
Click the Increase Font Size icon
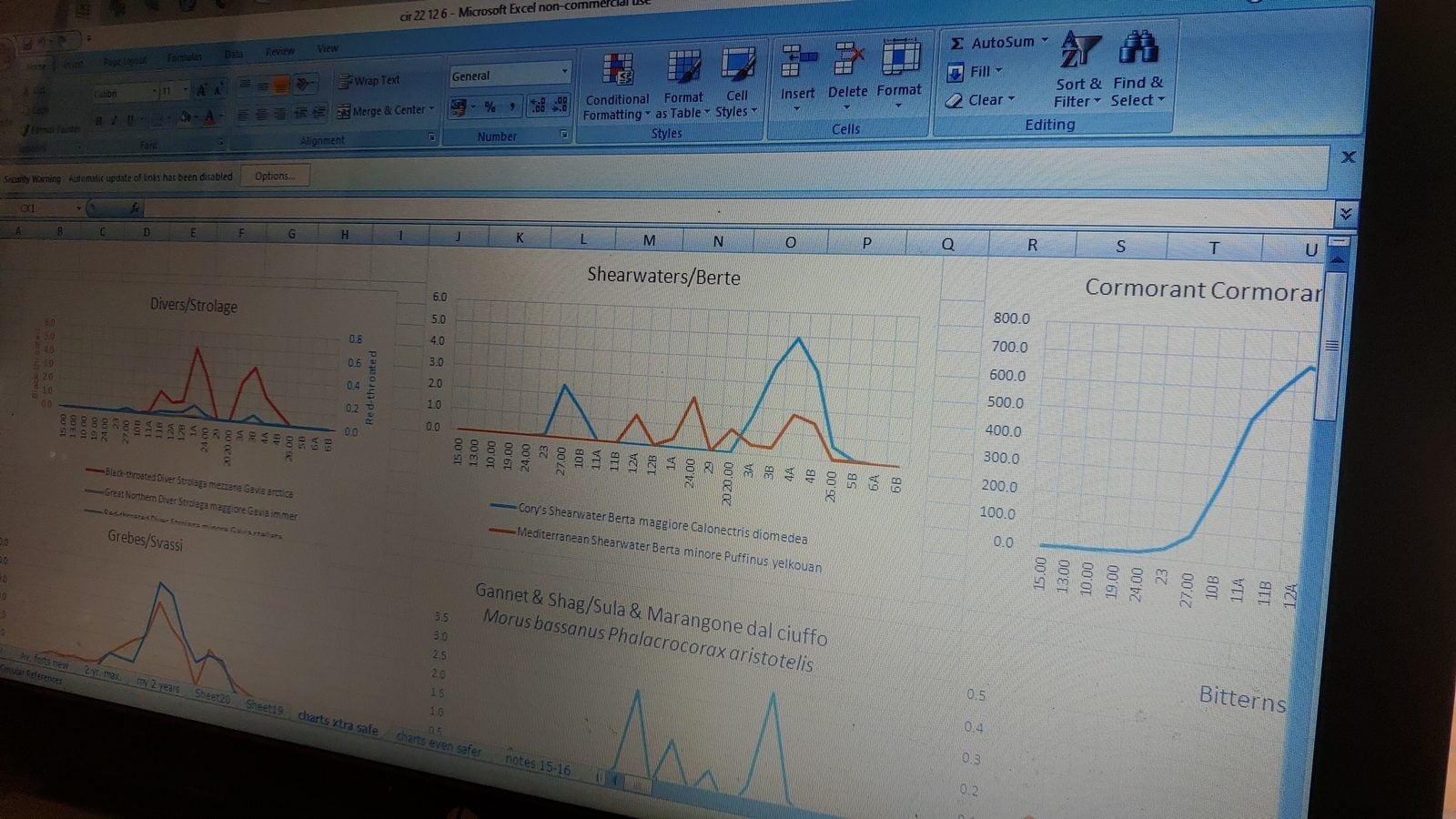(x=202, y=90)
